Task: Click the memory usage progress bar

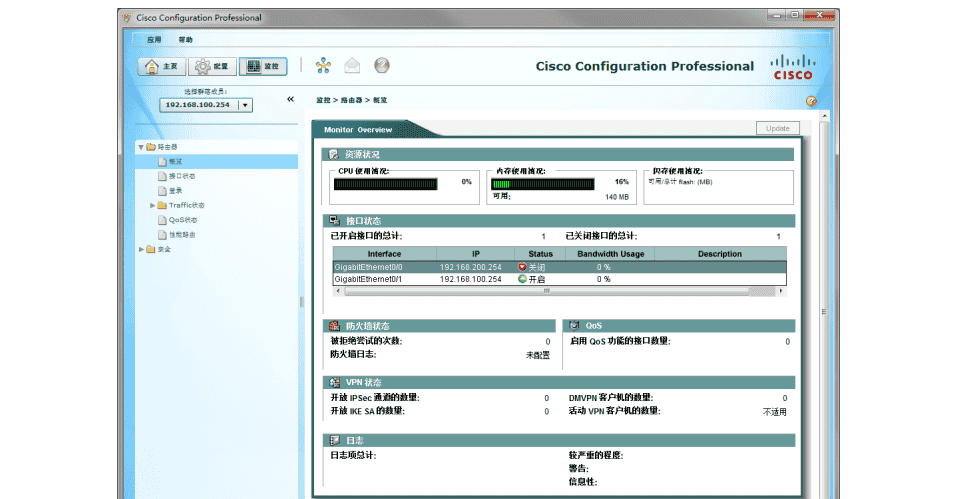Action: (x=542, y=184)
